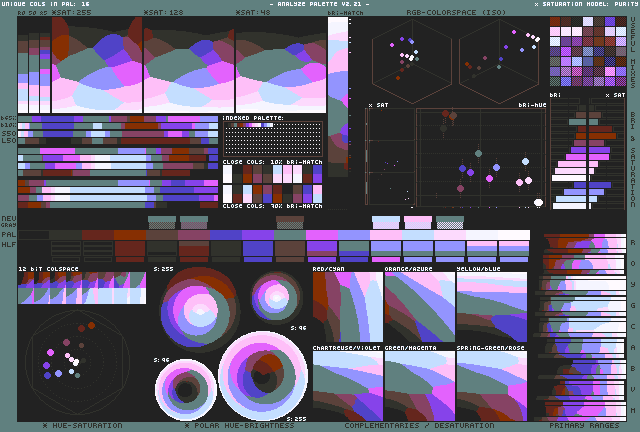Click the "RED/CYAN" panel title
Viewport: 640px width, 432px height.
[329, 269]
